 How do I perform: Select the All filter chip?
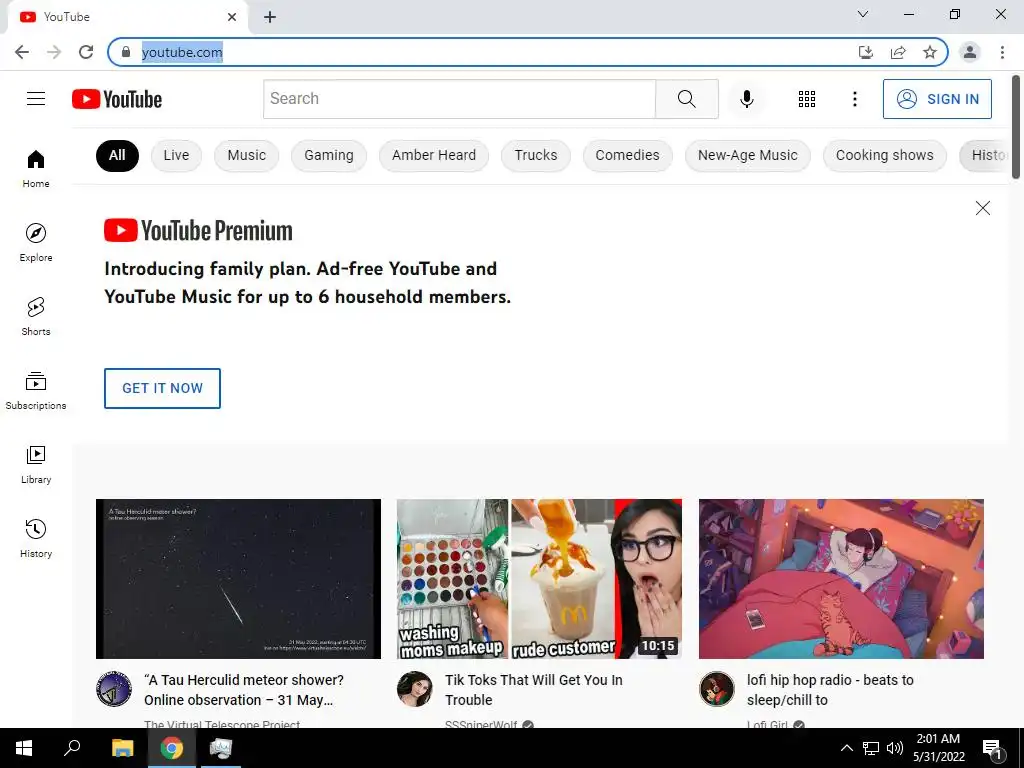tap(117, 155)
